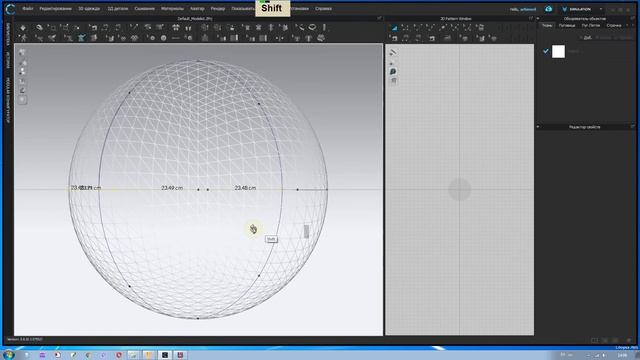Screen dimensions: 640x360
Task: Click the highlighted teal tool in the 3D toolbar
Action: 82,38
